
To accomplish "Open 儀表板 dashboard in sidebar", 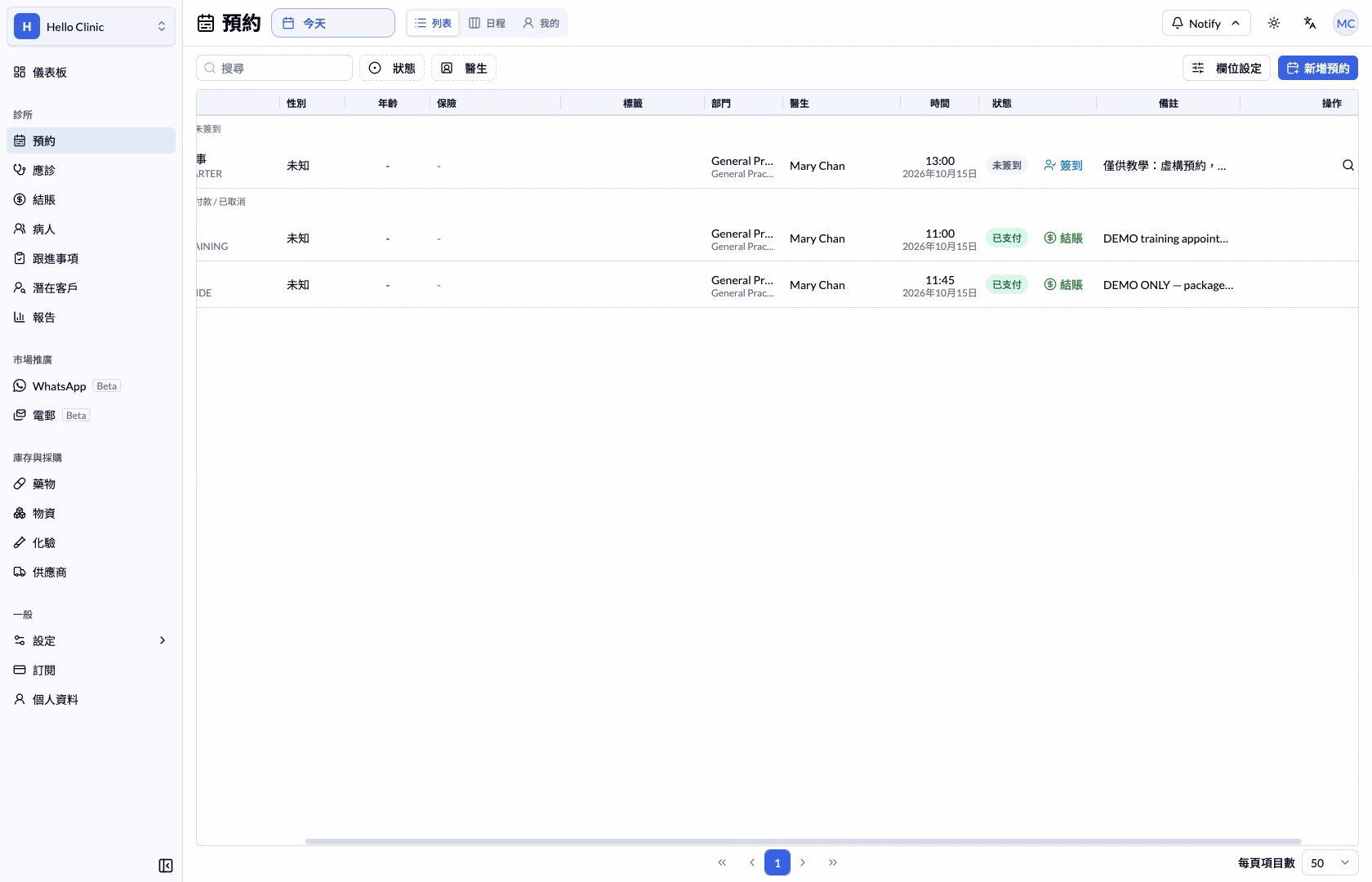I will (x=91, y=72).
